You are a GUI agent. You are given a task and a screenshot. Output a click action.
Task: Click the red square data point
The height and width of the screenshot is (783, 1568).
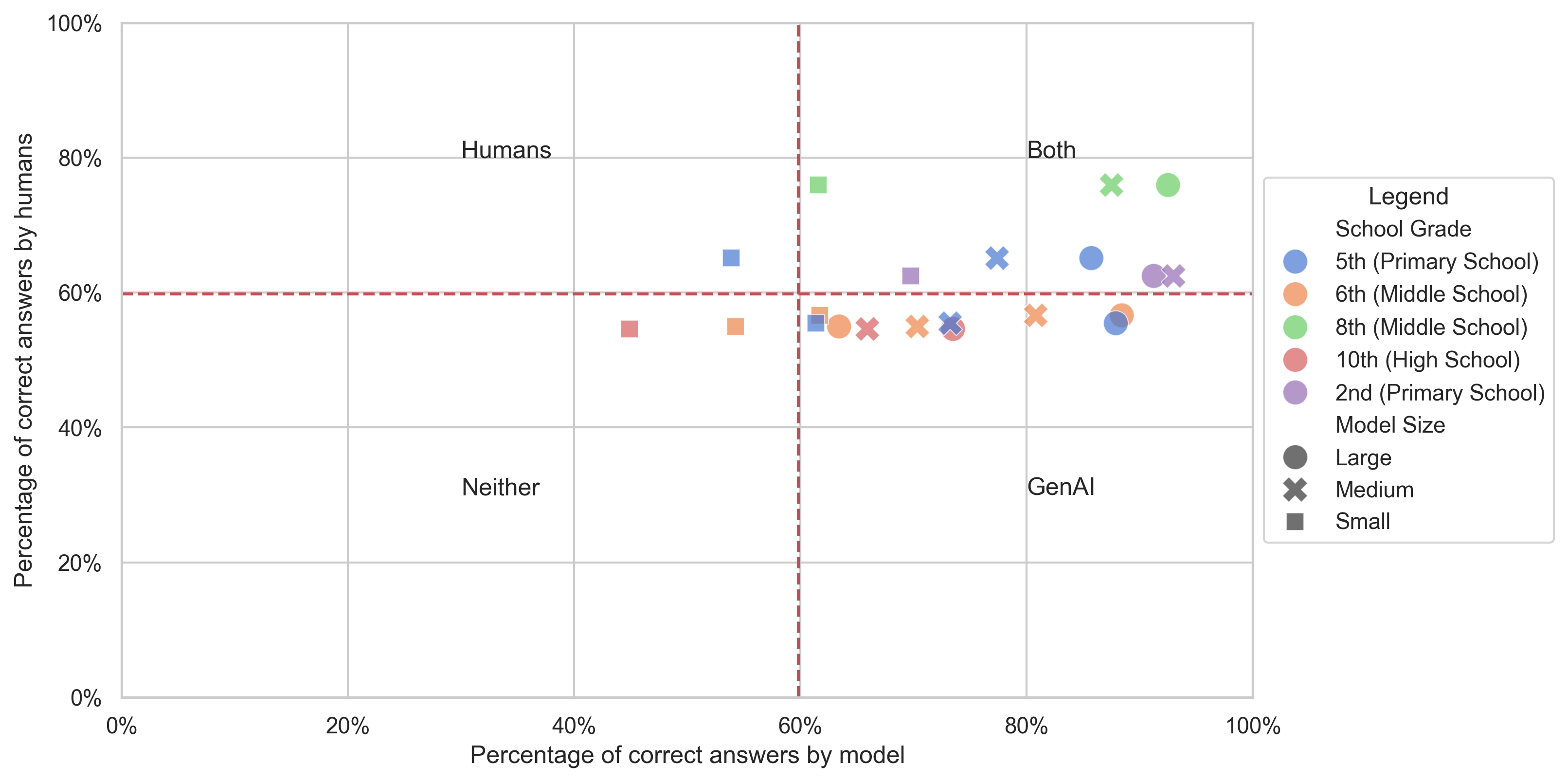630,329
